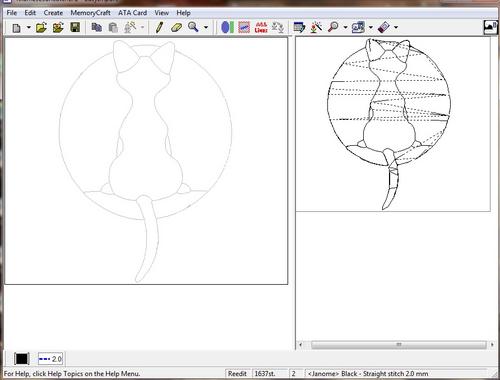The width and height of the screenshot is (500, 380).
Task: Open the ATA Card menu
Action: tap(132, 13)
